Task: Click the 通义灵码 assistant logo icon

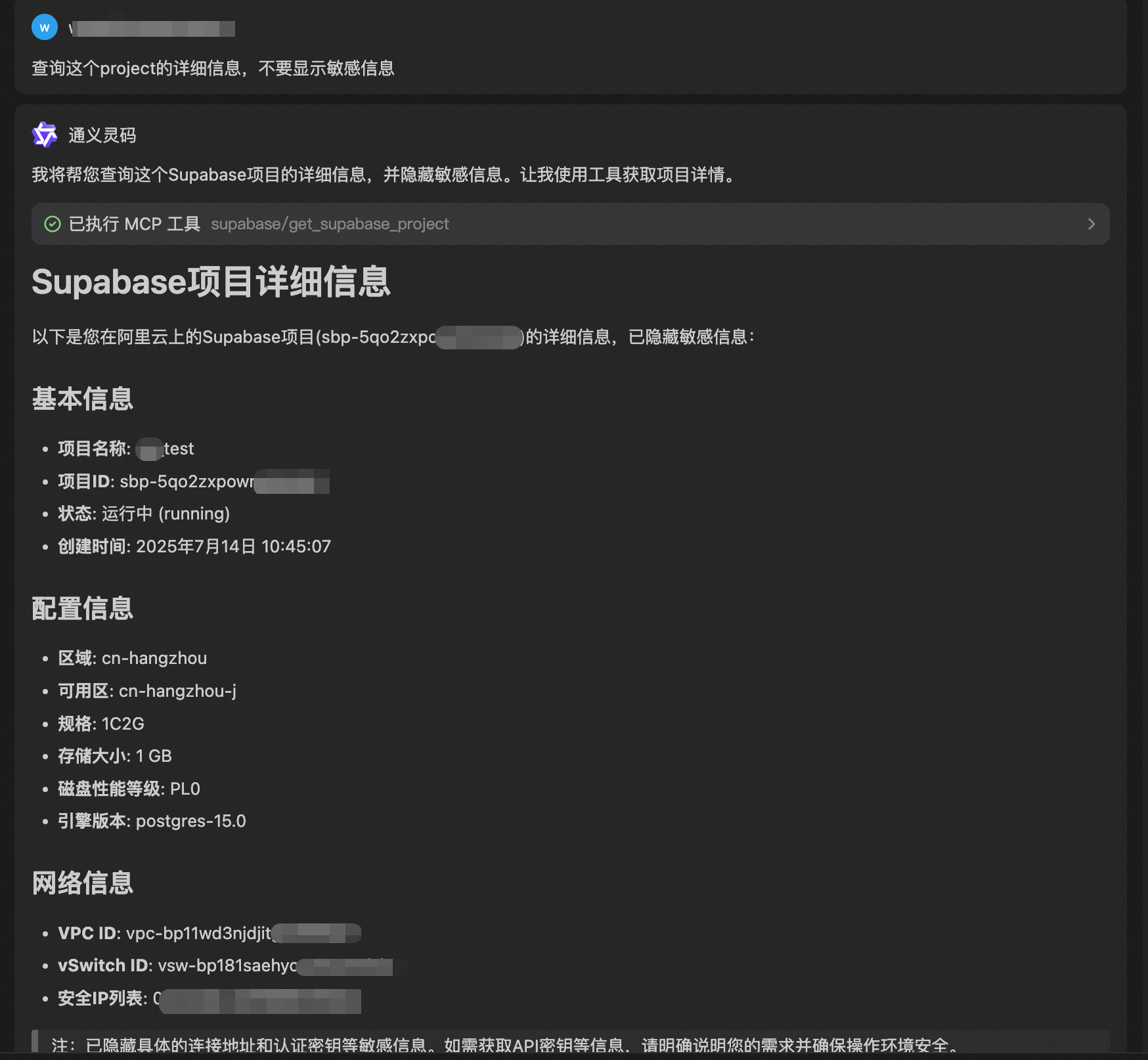Action: click(45, 135)
